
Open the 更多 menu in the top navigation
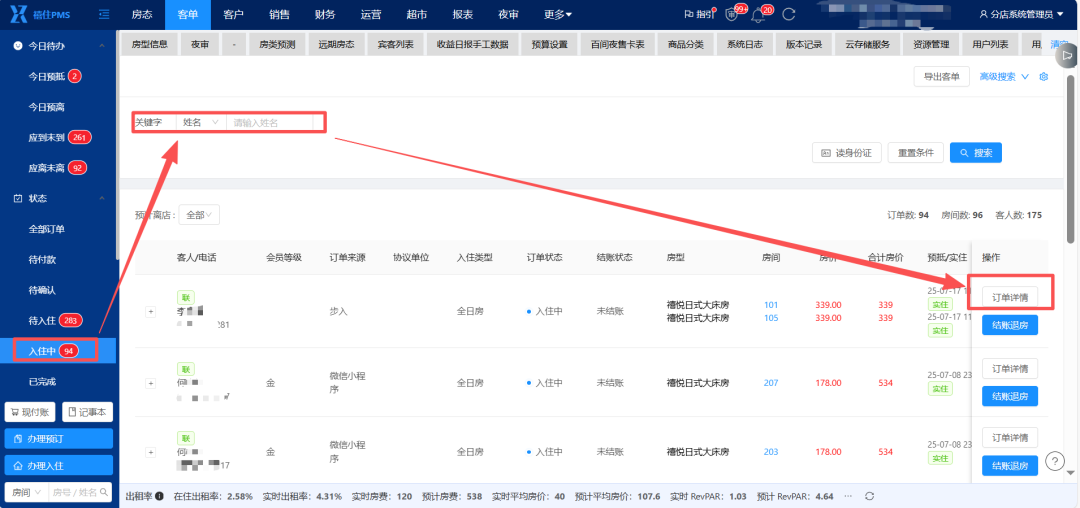click(558, 14)
